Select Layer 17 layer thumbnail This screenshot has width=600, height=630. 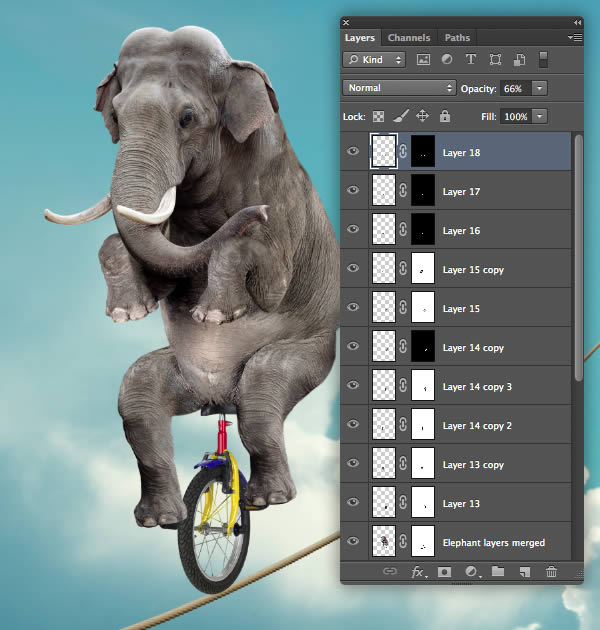[x=383, y=190]
